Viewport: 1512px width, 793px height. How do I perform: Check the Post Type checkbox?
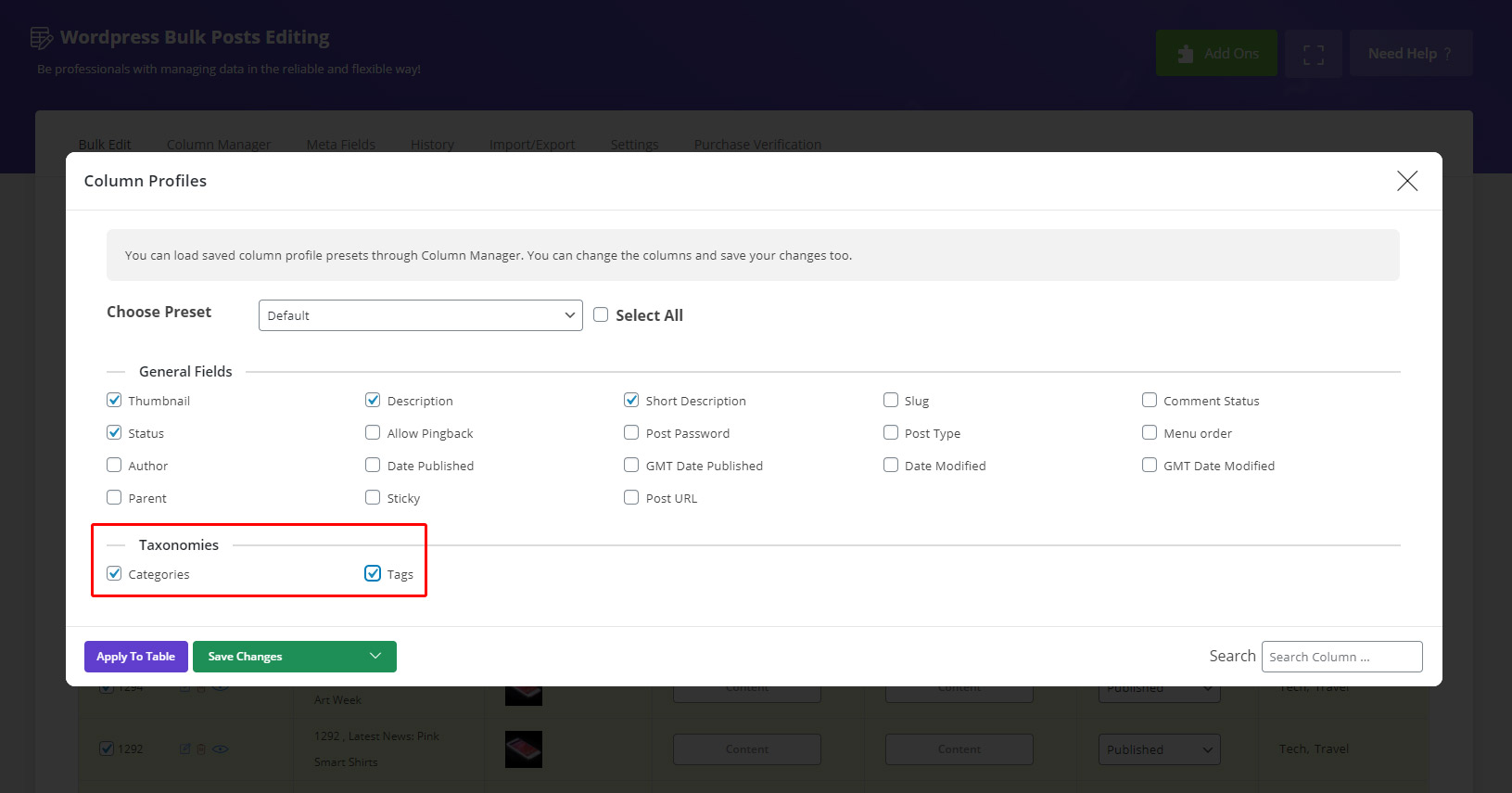891,432
